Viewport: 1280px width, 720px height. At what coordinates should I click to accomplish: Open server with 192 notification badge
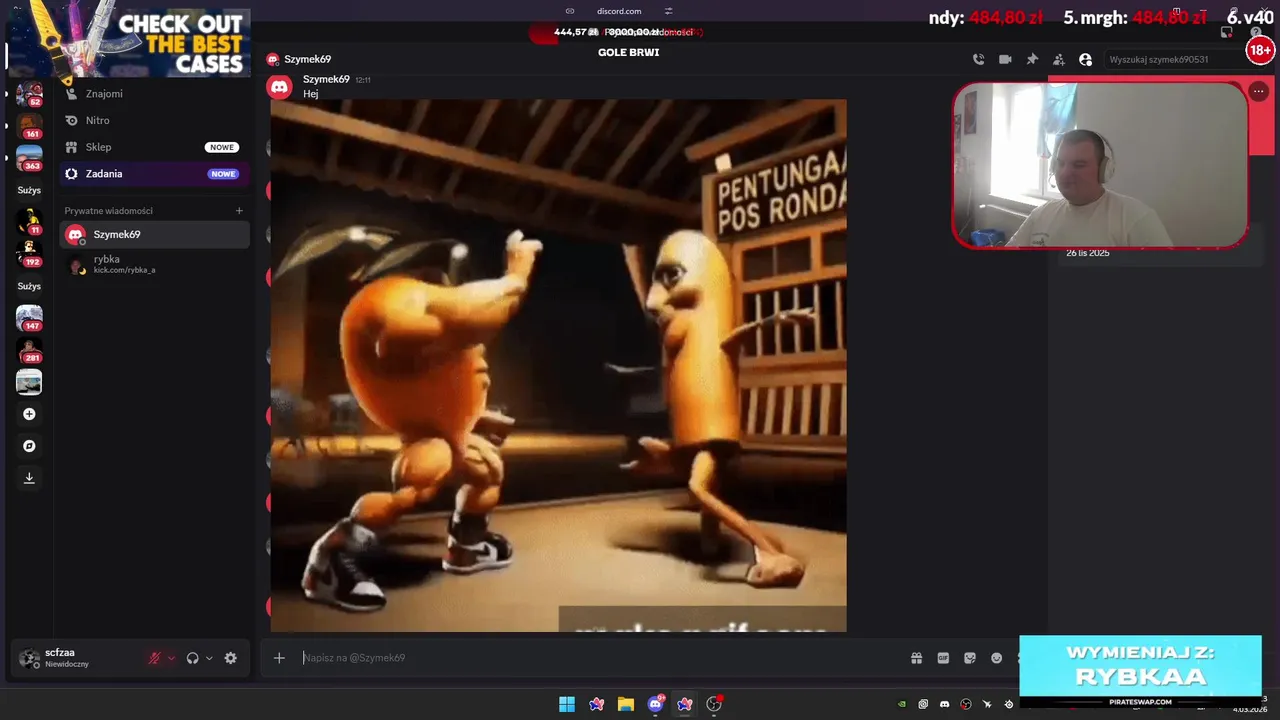[x=29, y=254]
